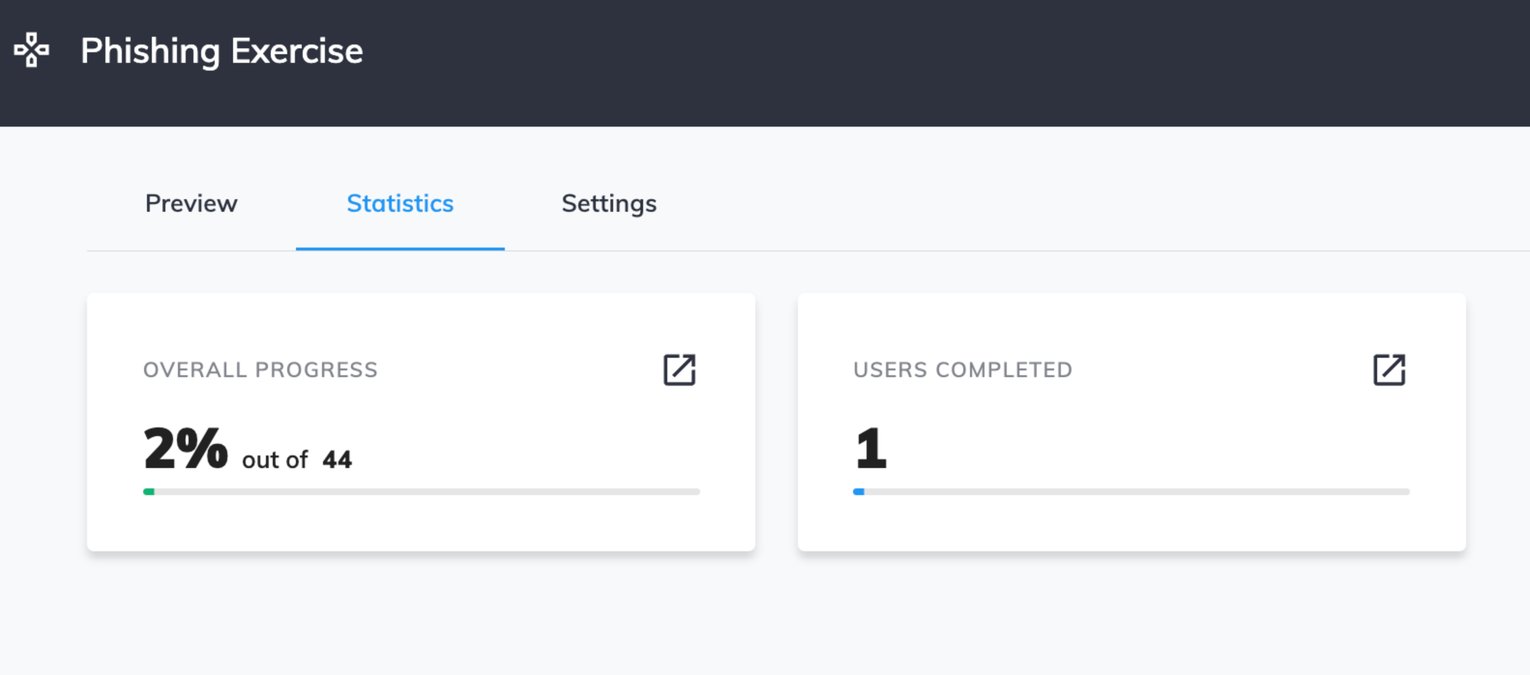This screenshot has height=675, width=1530.
Task: Click the Users Completed progress bar
Action: [x=1130, y=491]
